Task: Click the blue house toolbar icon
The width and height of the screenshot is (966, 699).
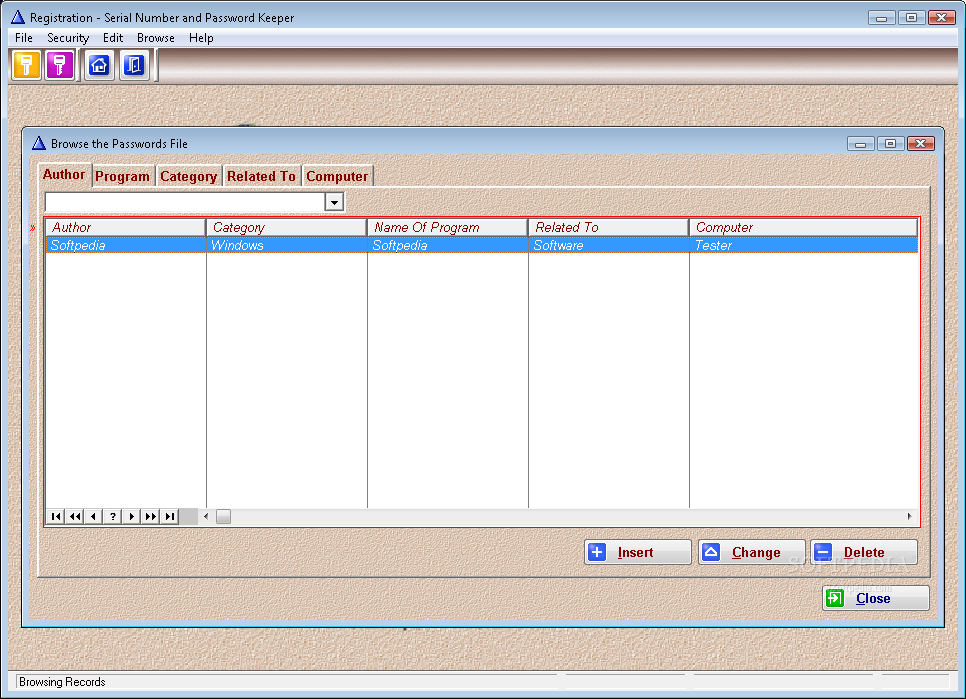Action: coord(99,65)
